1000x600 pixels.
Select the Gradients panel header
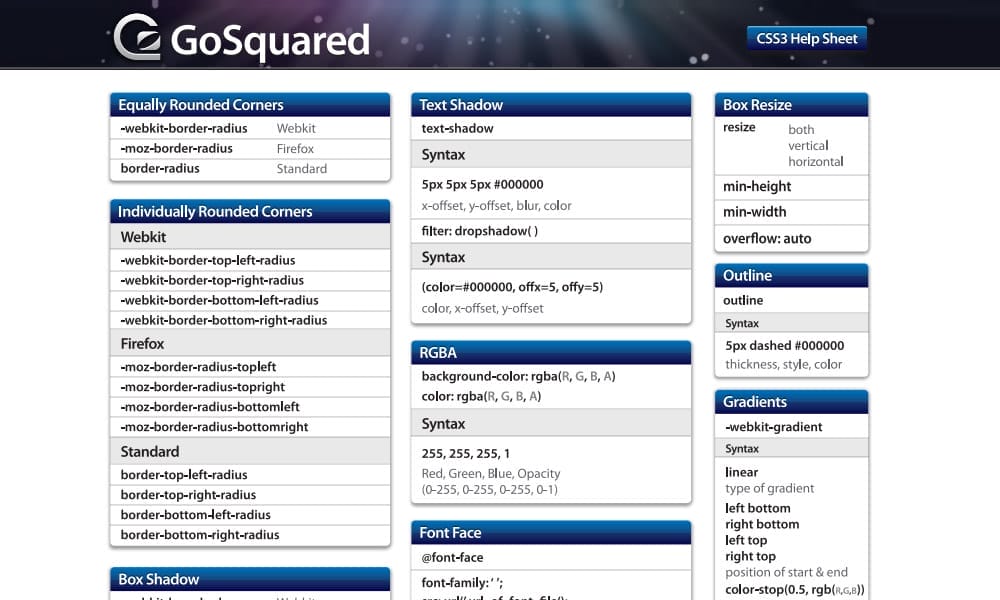pos(790,401)
